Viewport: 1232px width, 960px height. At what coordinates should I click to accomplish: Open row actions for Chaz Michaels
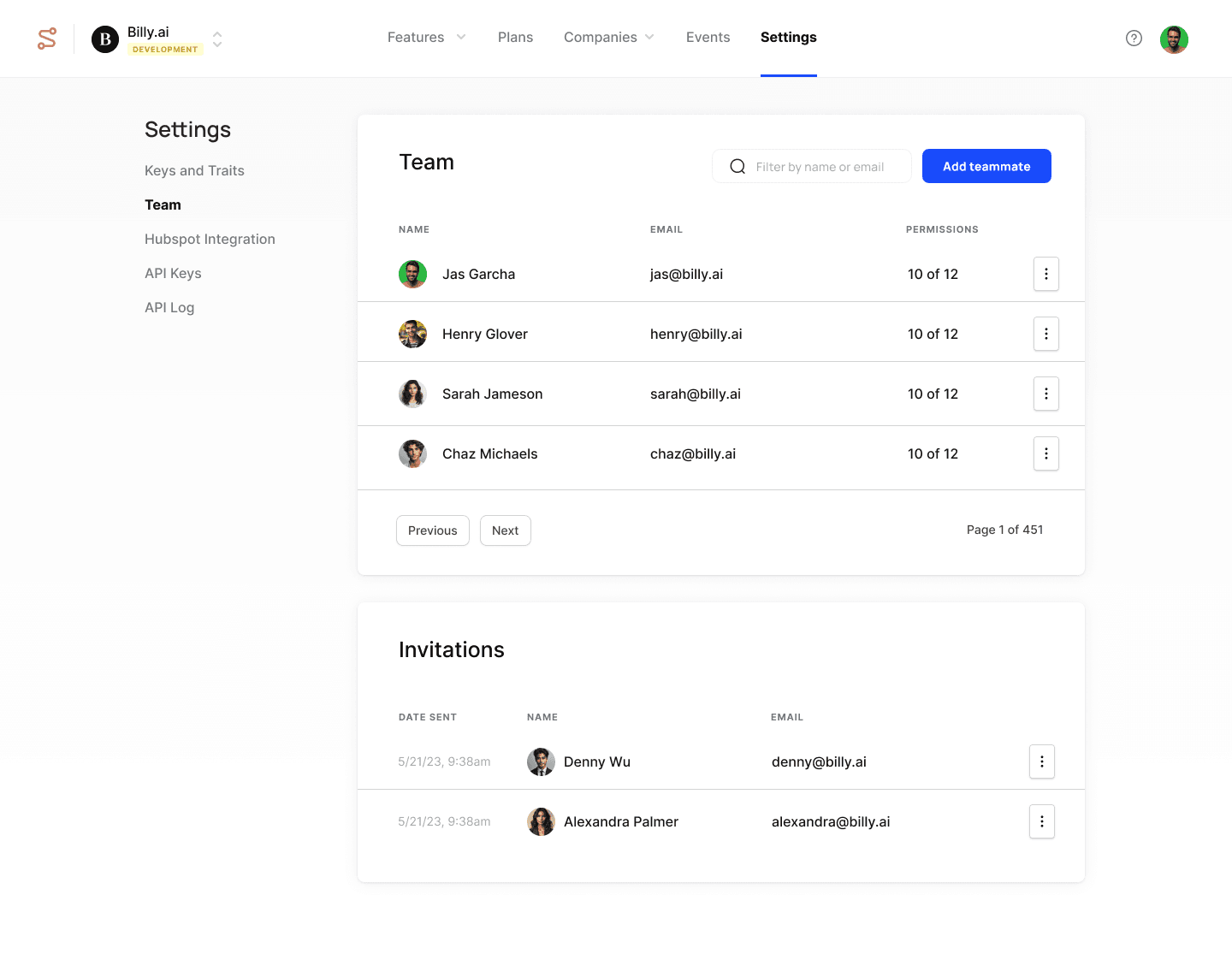[x=1045, y=453]
